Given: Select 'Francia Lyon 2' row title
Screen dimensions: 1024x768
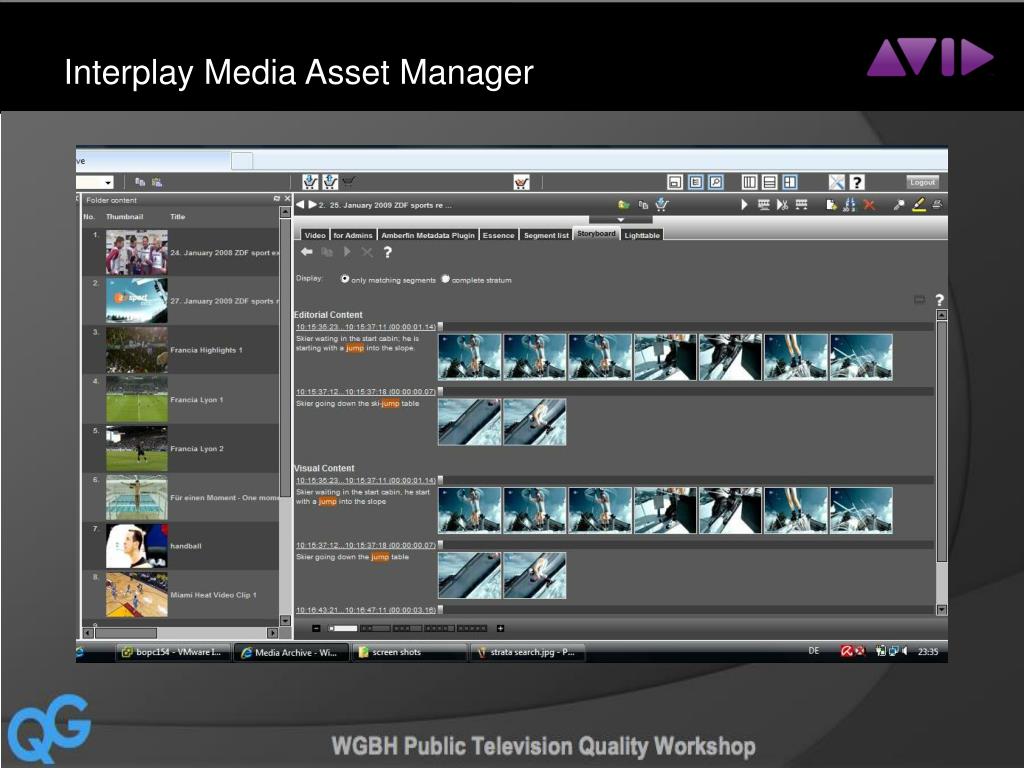Looking at the screenshot, I should [x=197, y=449].
